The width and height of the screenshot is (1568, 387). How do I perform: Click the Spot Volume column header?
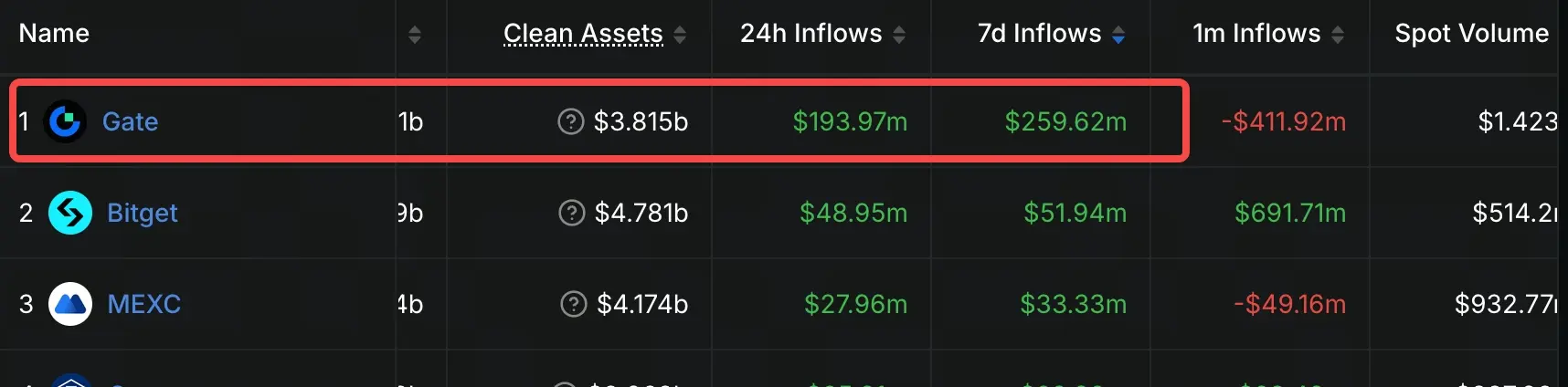click(1471, 34)
